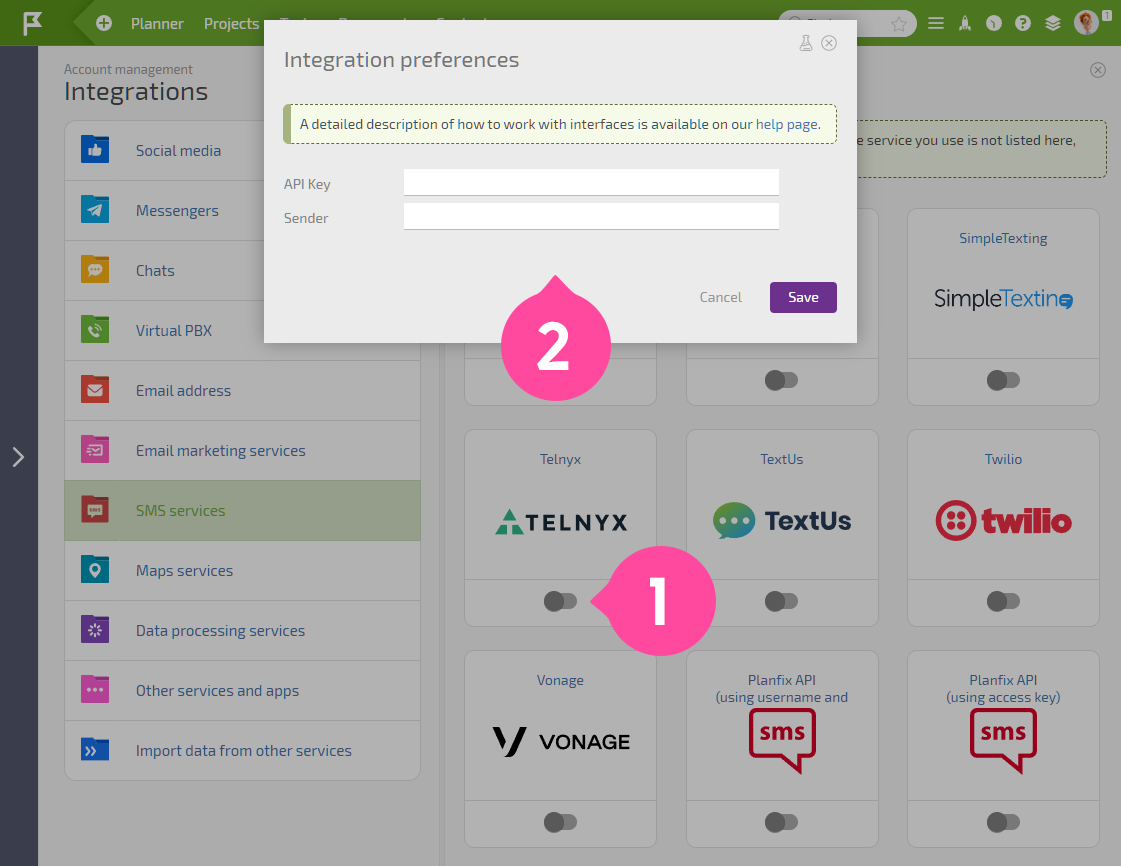The image size is (1121, 866).
Task: Click the SMS services folder icon
Action: [95, 510]
